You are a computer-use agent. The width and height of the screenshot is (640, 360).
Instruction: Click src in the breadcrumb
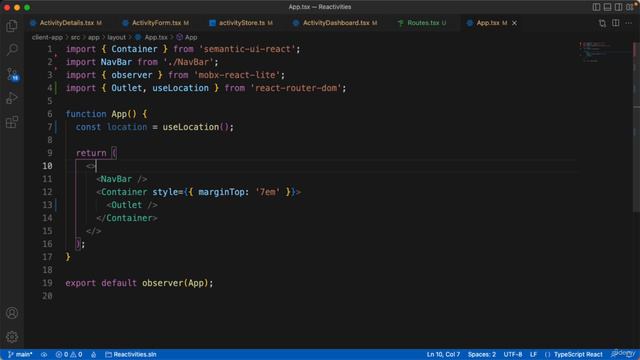point(76,37)
